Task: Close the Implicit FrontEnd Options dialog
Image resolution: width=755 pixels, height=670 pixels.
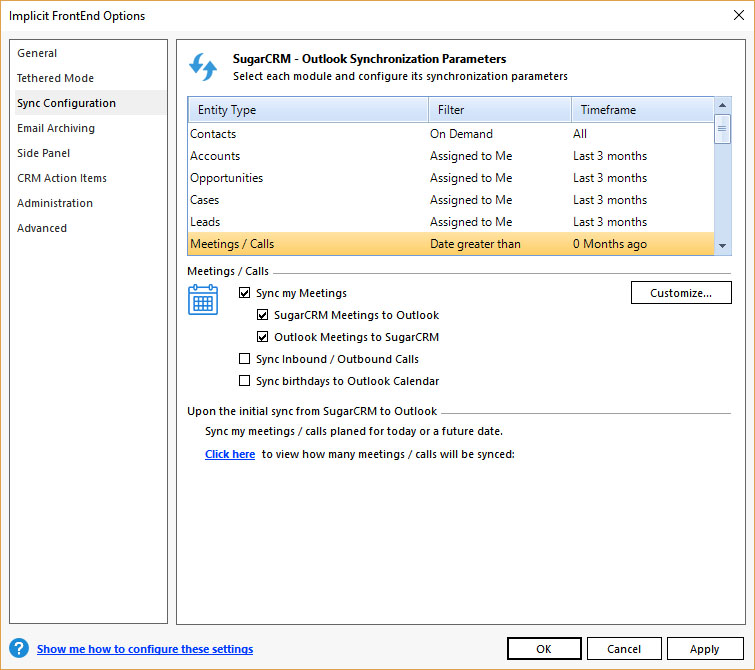Action: (738, 15)
